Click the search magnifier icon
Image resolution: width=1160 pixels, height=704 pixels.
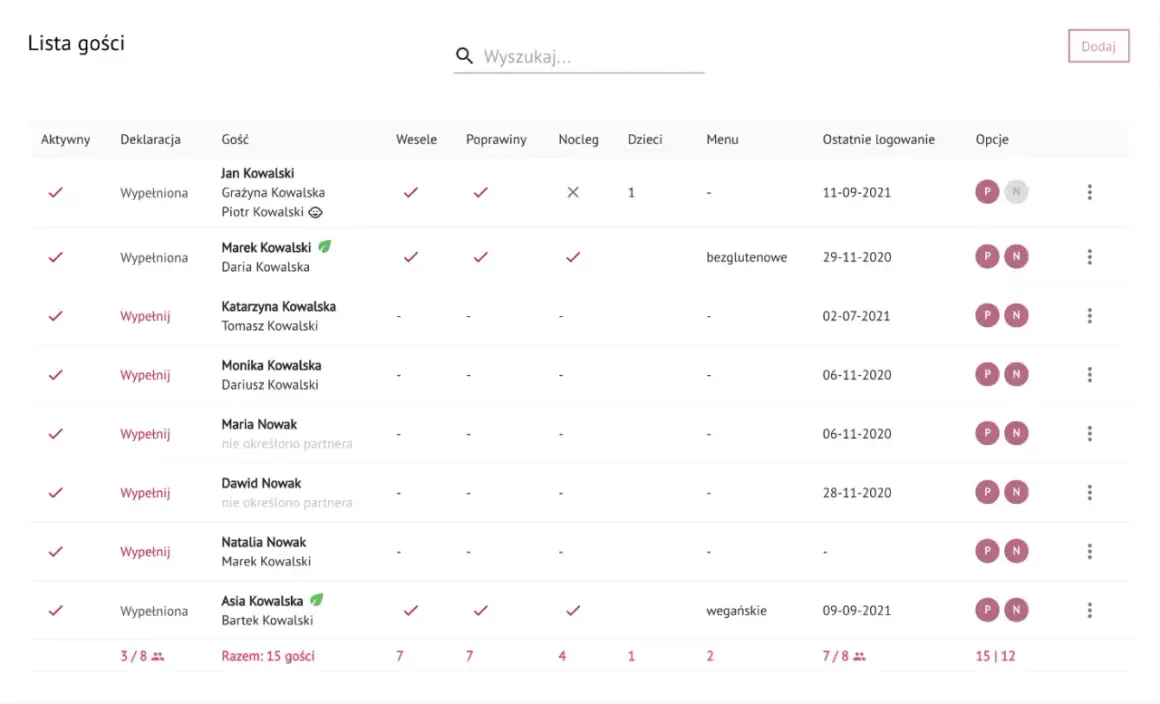[x=464, y=55]
